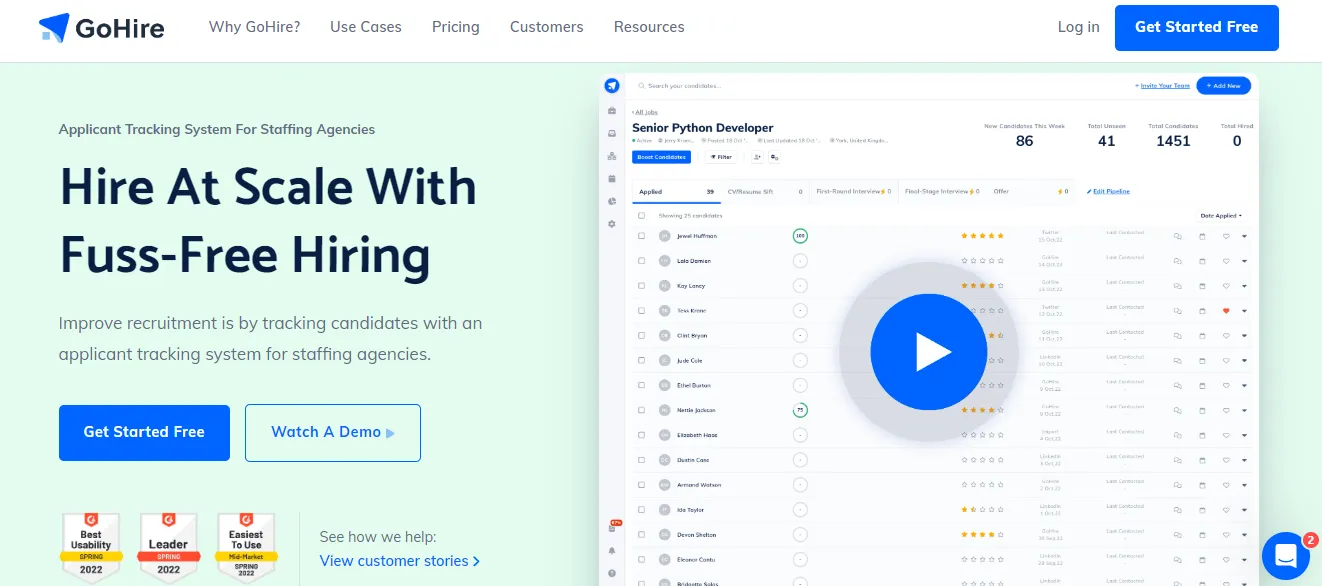Click the calendar icon on Lola Damien's row
Screen dimensions: 1322x586
click(x=1202, y=261)
